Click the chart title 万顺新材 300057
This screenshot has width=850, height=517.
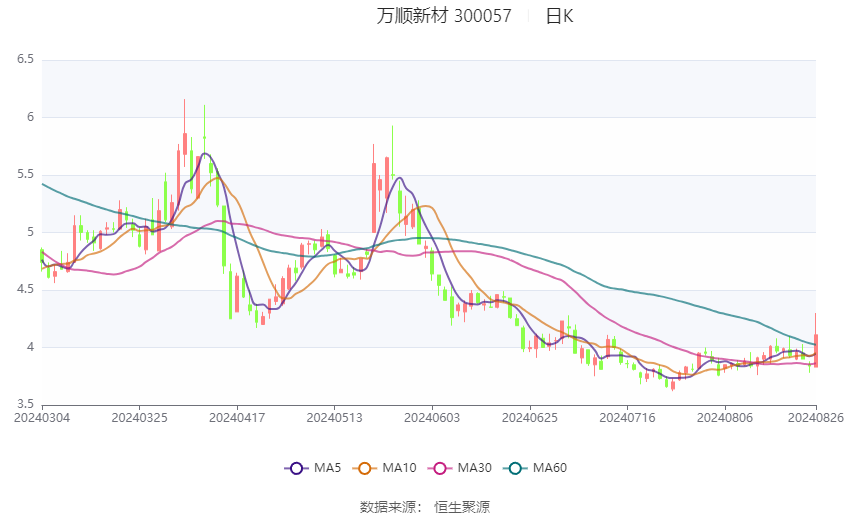coord(444,16)
